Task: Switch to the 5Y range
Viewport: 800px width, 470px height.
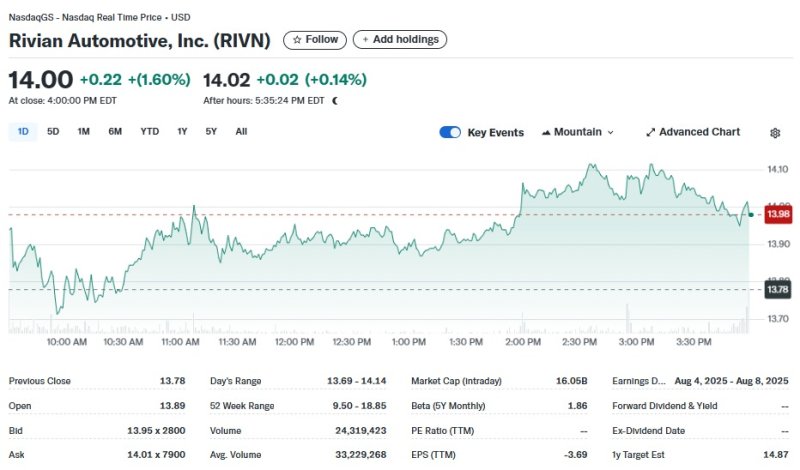Action: click(211, 132)
